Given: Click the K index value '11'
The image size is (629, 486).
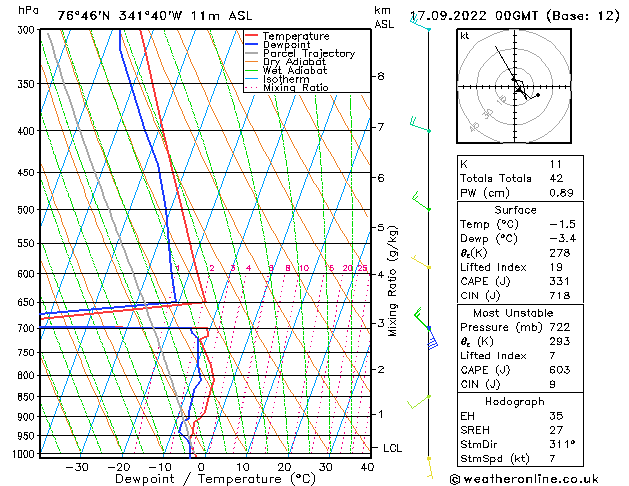Looking at the screenshot, I should [556, 164].
